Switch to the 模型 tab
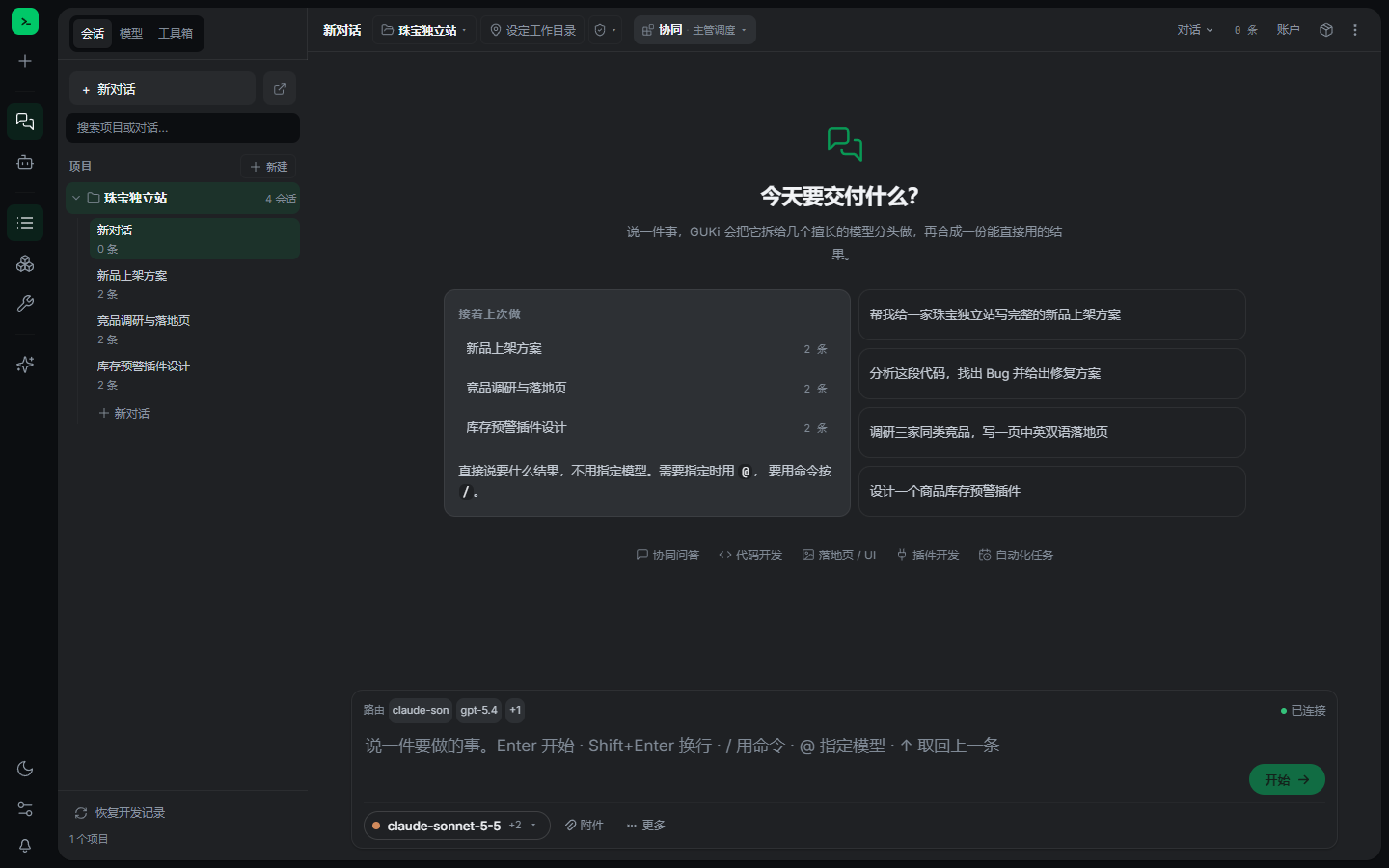Screen dimensions: 1389x868 (131, 34)
